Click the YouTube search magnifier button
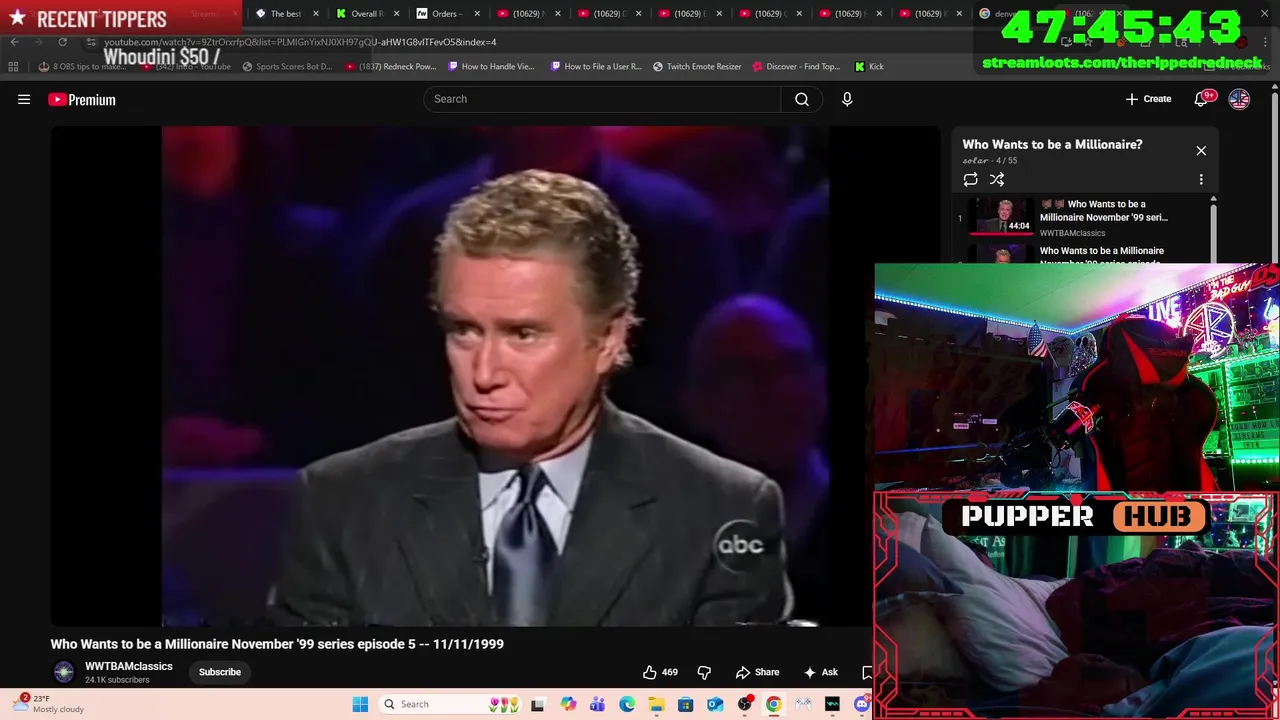Screen dimensions: 1280x720 tap(802, 99)
